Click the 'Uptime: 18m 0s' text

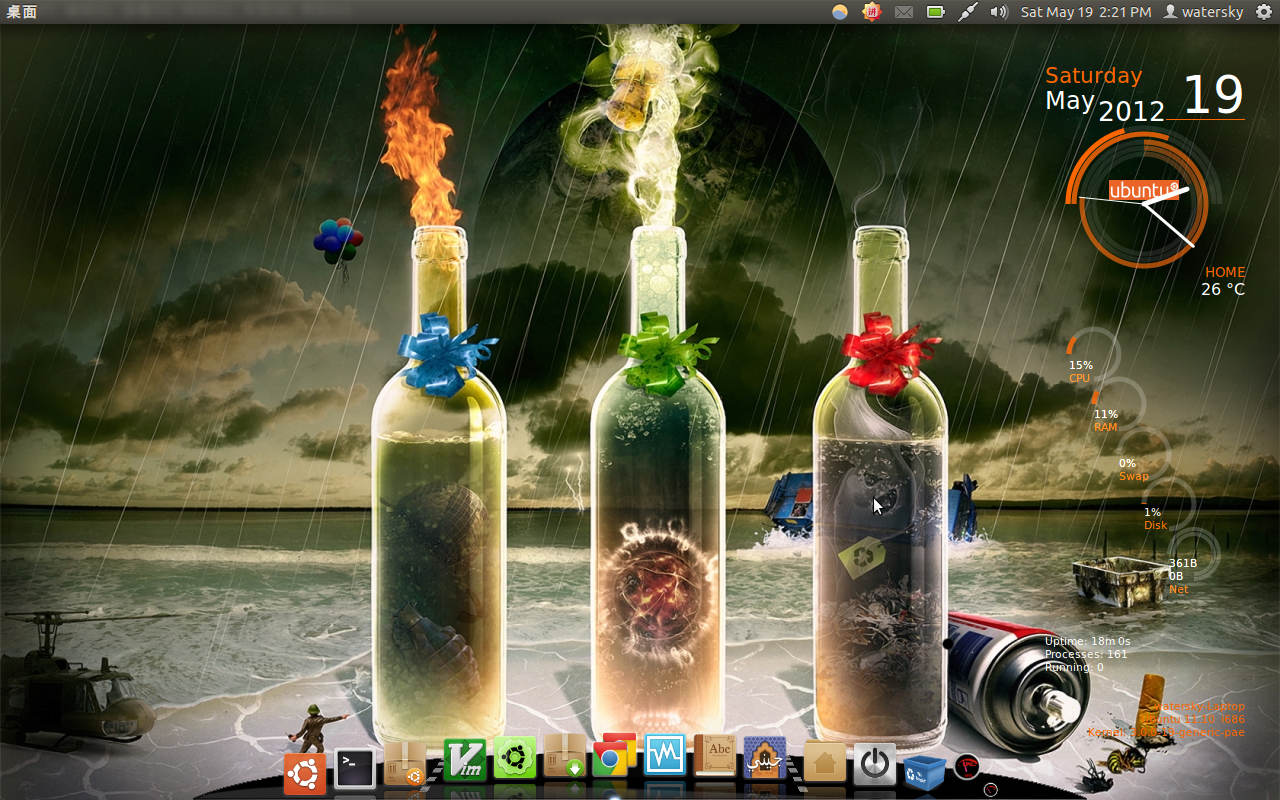click(1087, 641)
